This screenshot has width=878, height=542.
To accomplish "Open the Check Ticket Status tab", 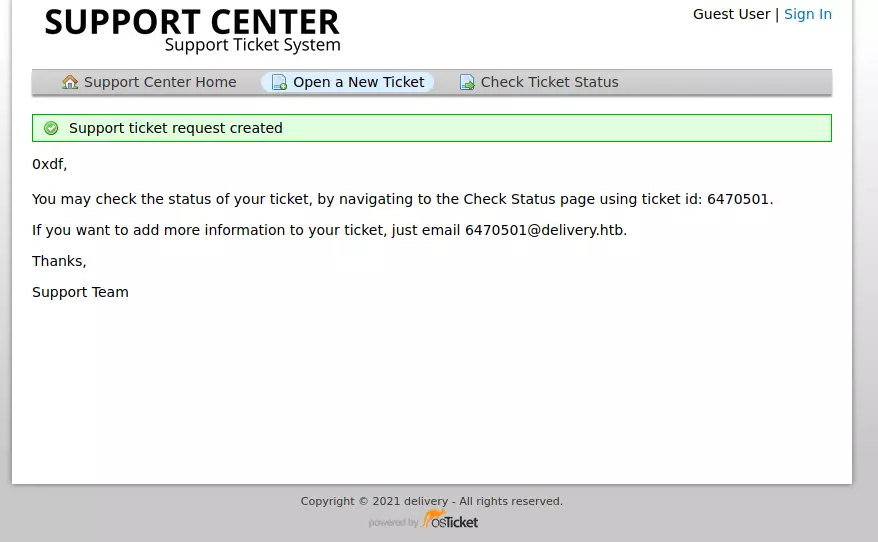I will (549, 82).
